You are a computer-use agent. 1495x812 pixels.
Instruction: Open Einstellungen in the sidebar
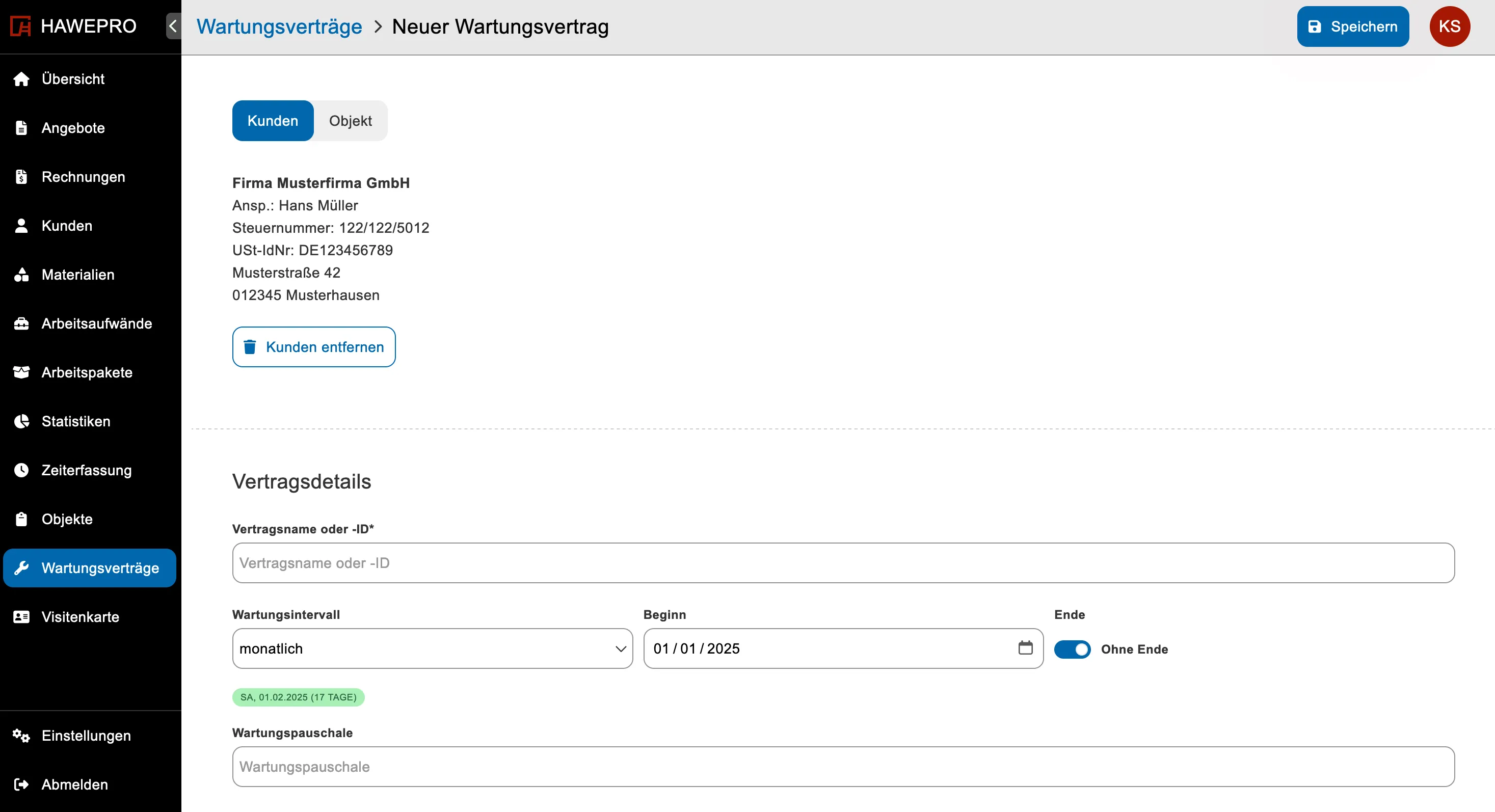tap(89, 736)
